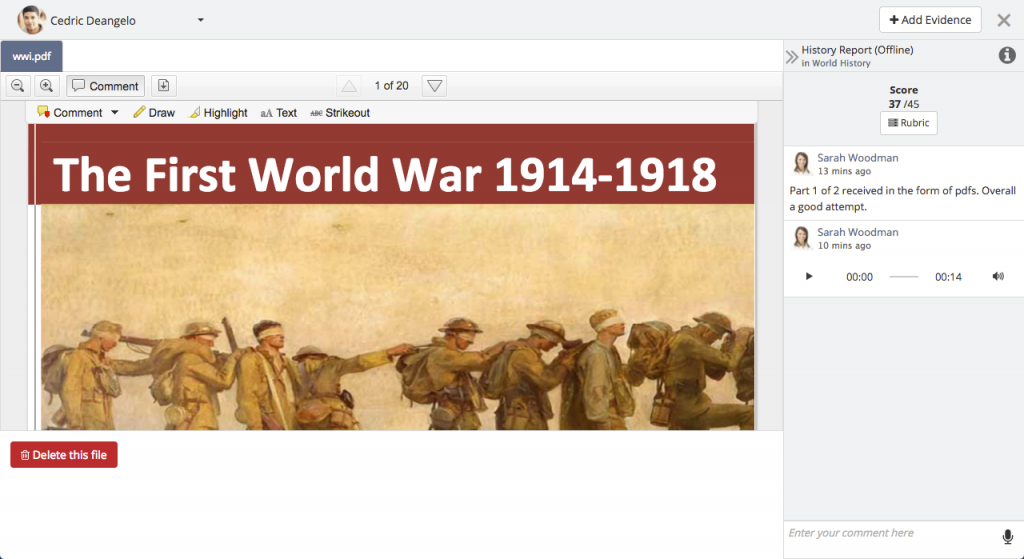This screenshot has width=1024, height=559.
Task: Click the audio duration 00:14
Action: (x=948, y=277)
